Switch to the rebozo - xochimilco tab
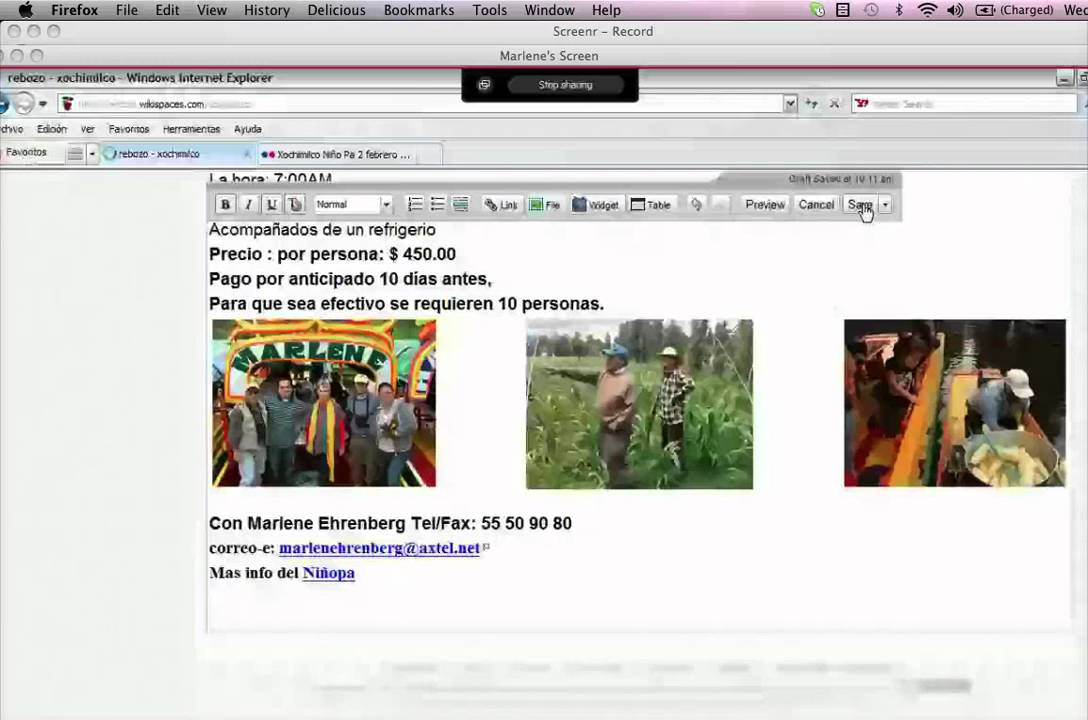 pos(176,154)
